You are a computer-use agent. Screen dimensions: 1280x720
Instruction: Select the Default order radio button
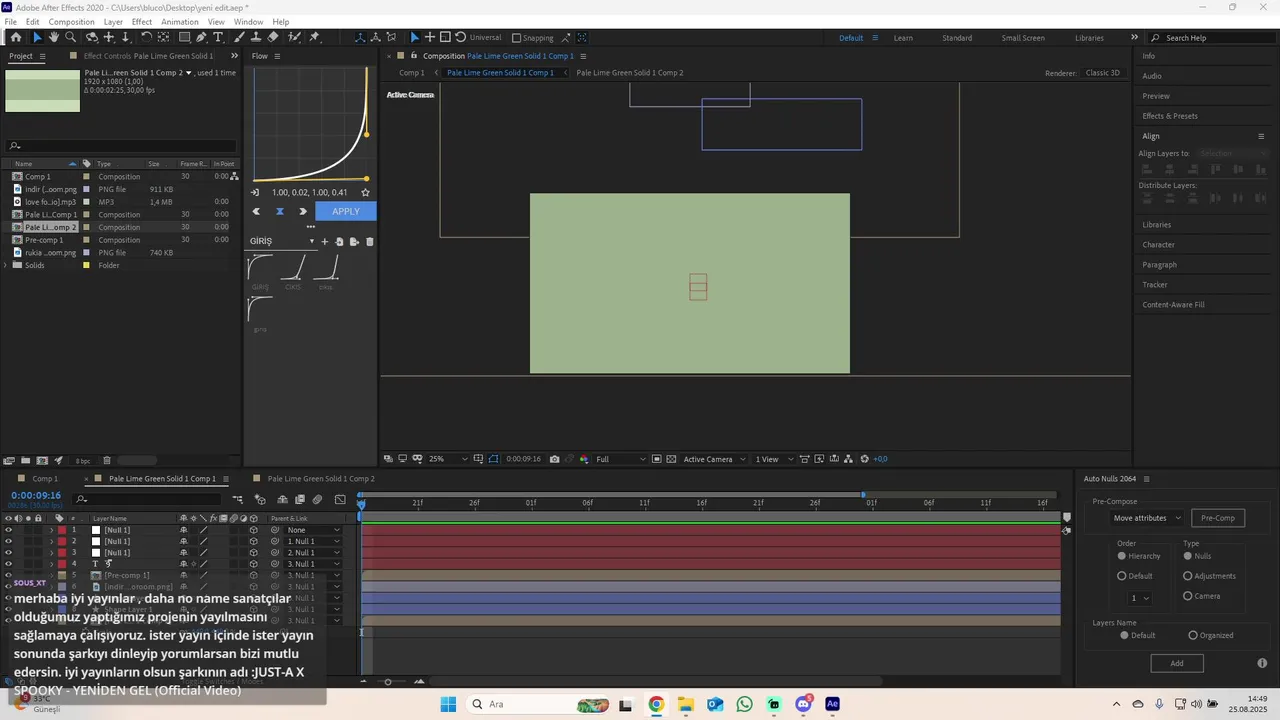pos(1122,576)
